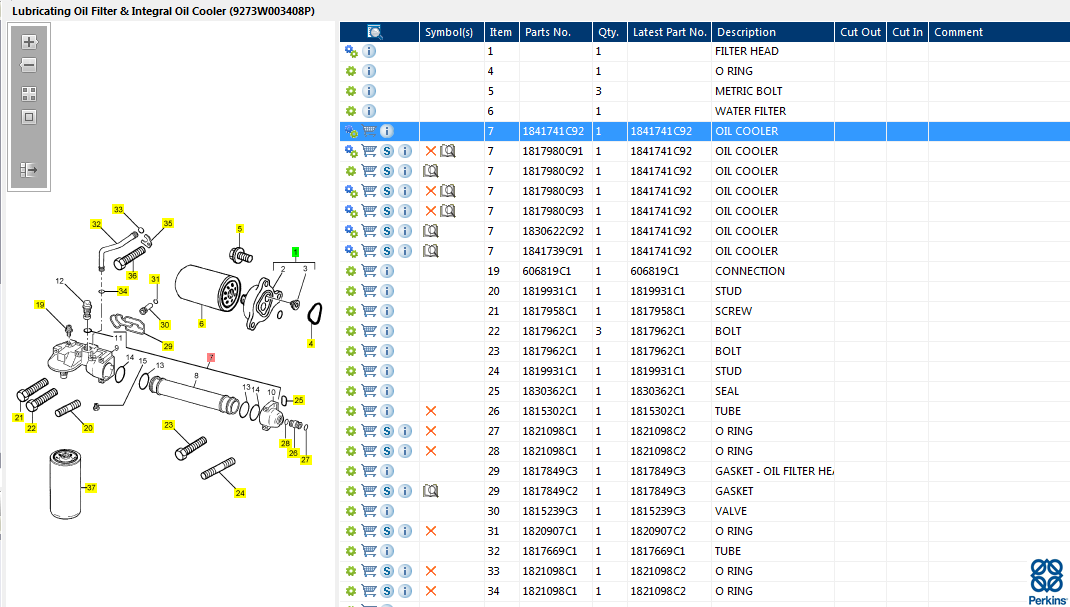Click gear icon for BOLT item 22
Image resolution: width=1070 pixels, height=607 pixels.
[351, 331]
